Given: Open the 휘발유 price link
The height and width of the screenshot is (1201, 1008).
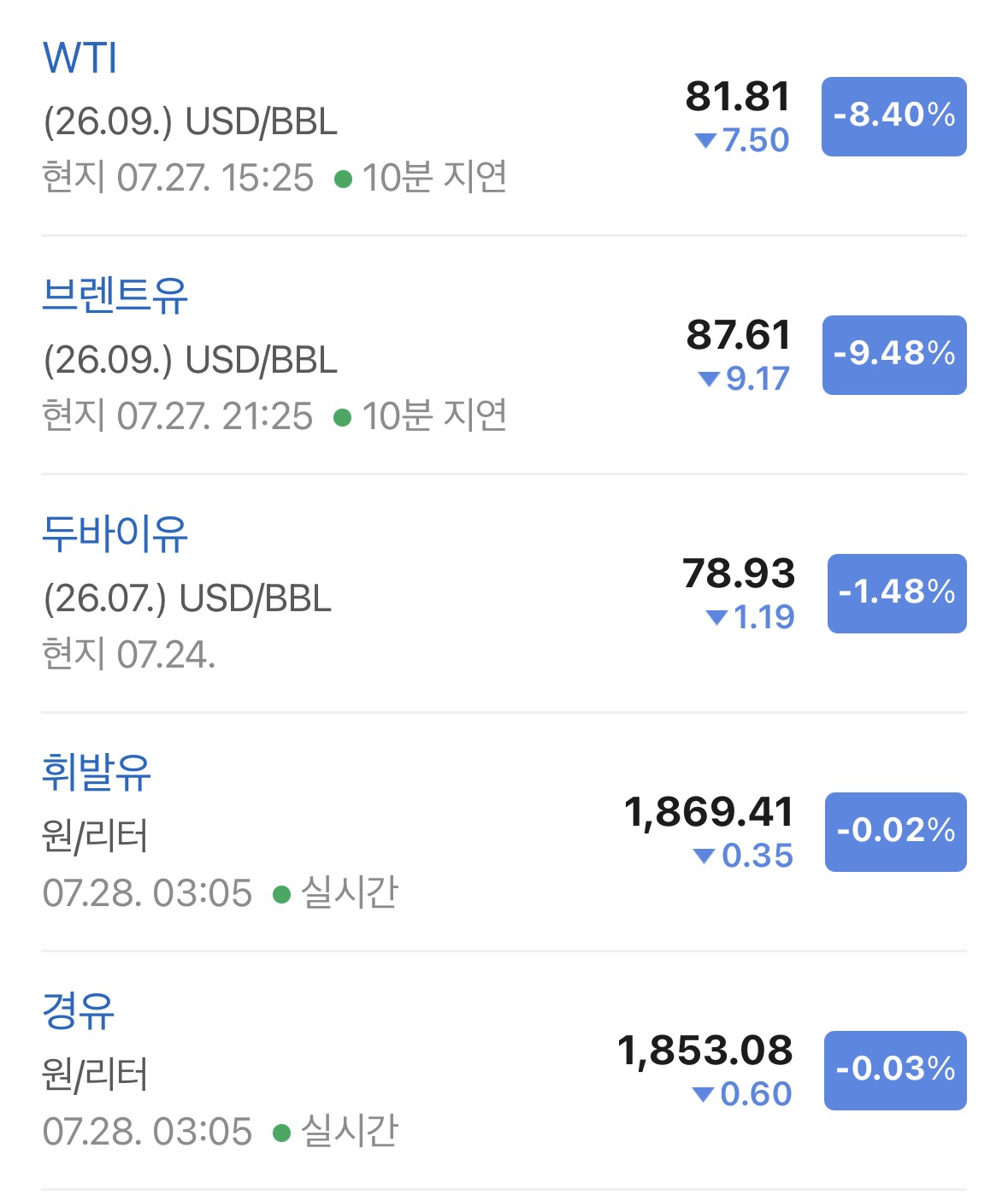Looking at the screenshot, I should pyautogui.click(x=97, y=773).
